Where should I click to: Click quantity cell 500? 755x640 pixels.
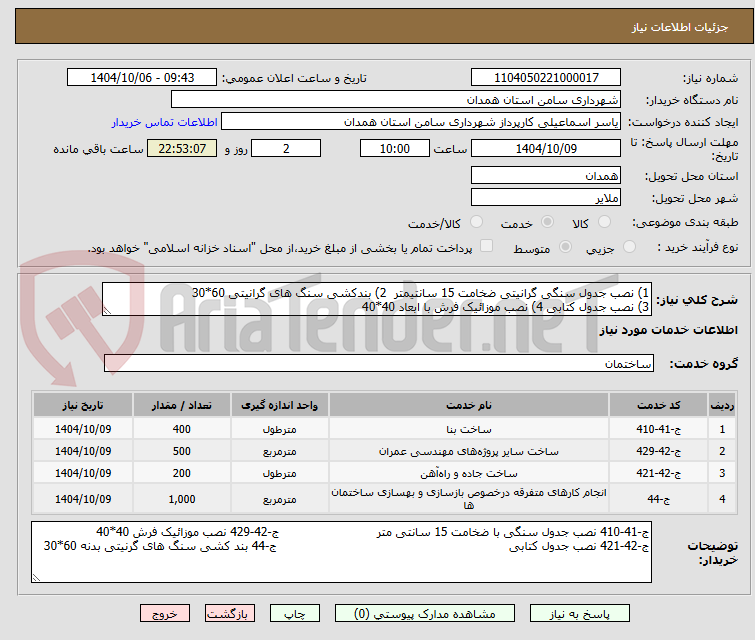click(182, 451)
